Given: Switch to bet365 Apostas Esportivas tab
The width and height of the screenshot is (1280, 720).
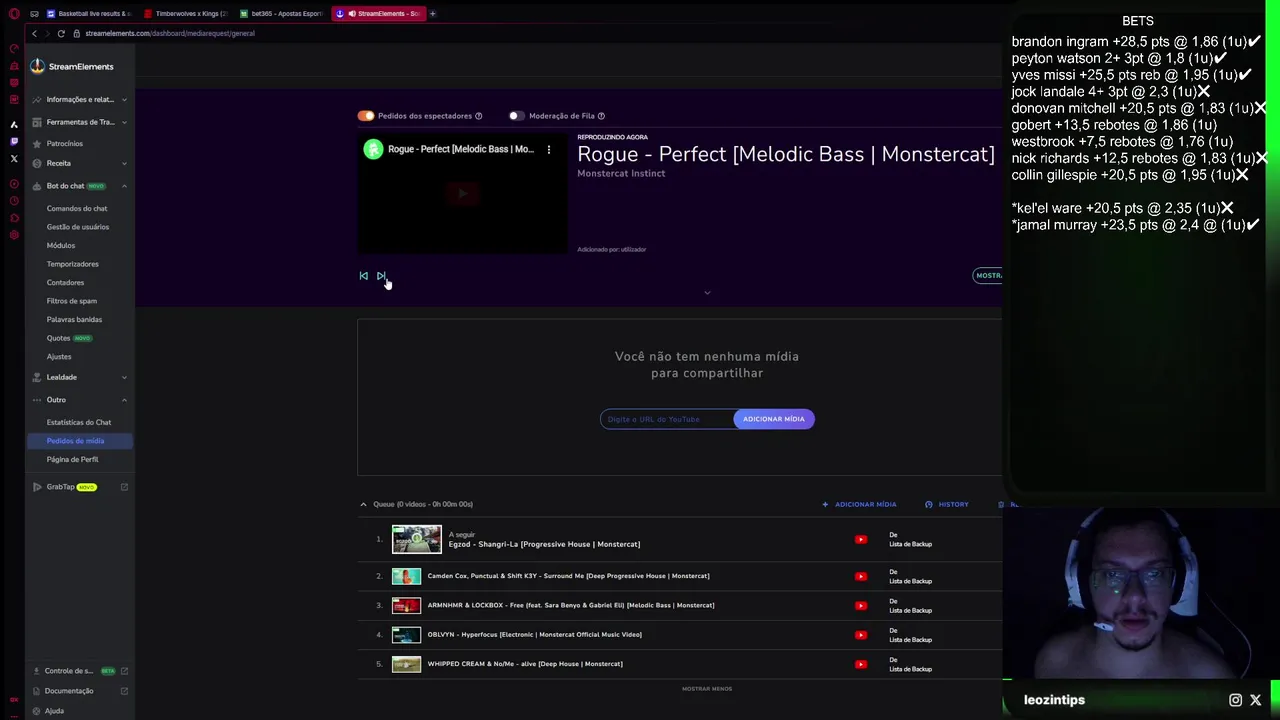Looking at the screenshot, I should point(282,14).
